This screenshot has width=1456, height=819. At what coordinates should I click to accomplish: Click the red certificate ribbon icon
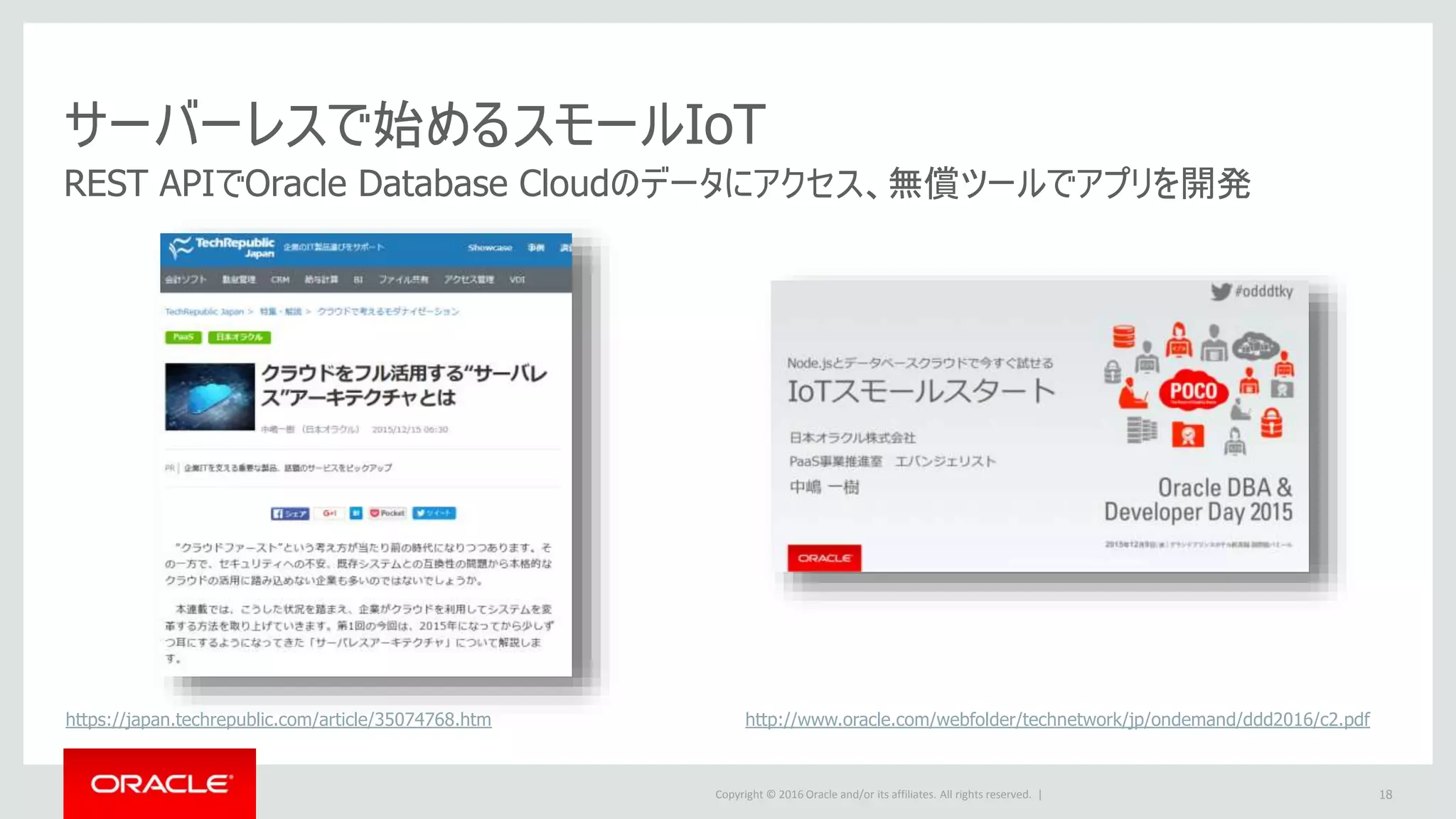pyautogui.click(x=1188, y=435)
